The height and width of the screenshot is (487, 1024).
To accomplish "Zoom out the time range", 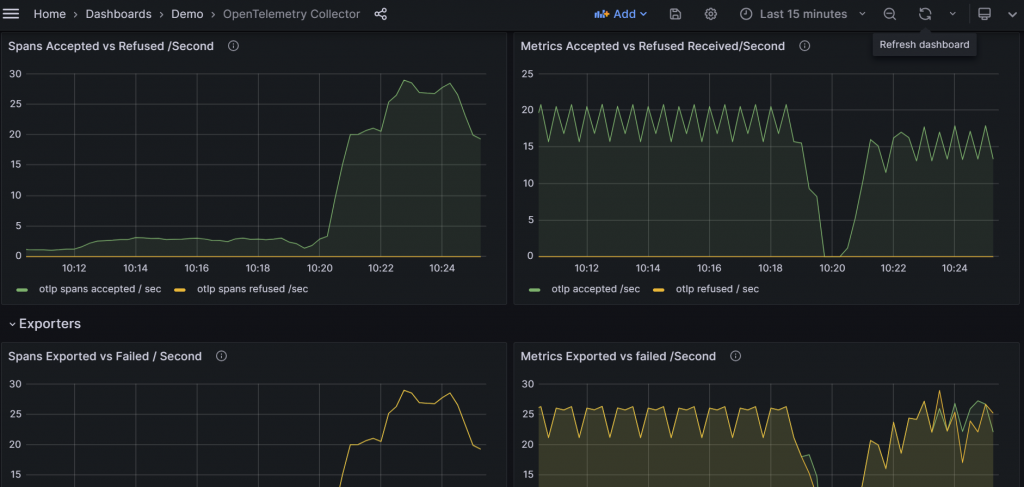I will pos(889,14).
